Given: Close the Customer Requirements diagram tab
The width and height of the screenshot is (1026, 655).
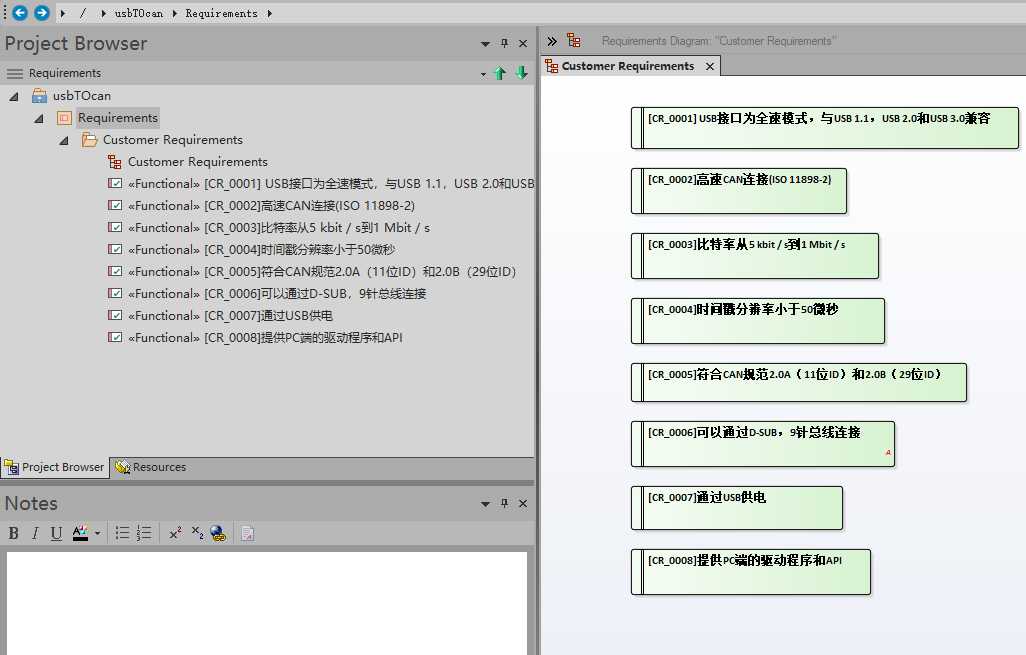Looking at the screenshot, I should pos(710,66).
